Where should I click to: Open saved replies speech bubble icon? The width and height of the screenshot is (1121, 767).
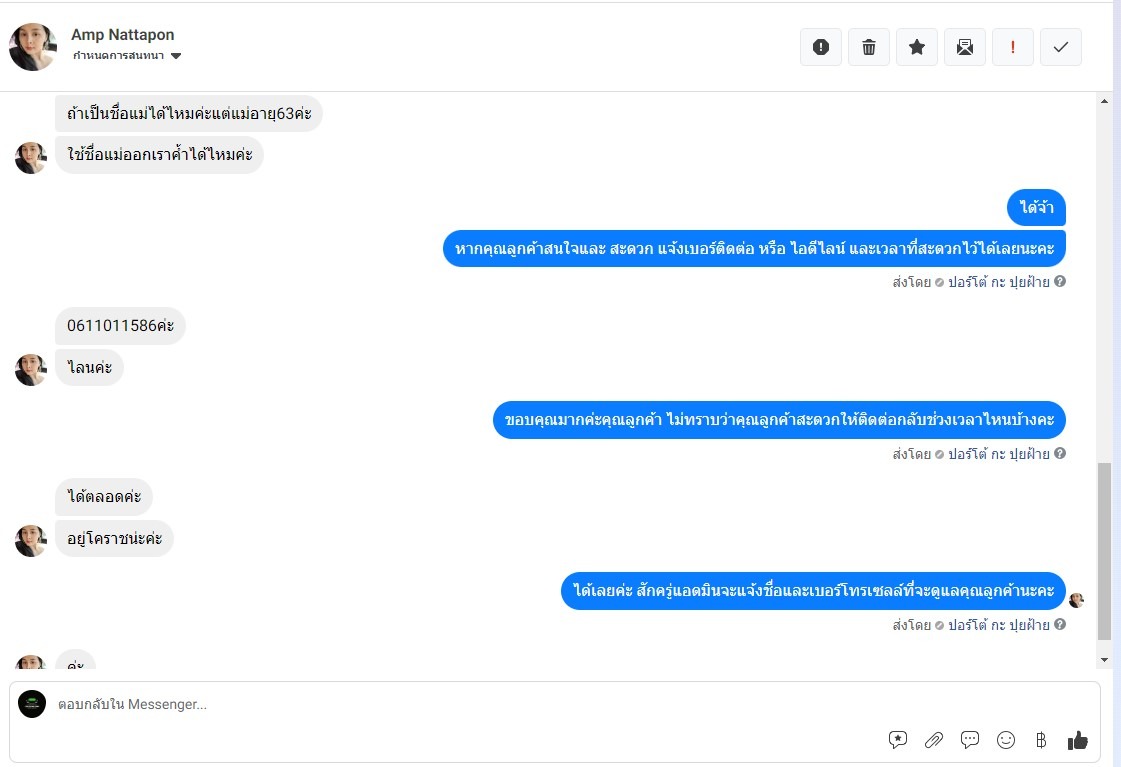click(x=969, y=740)
